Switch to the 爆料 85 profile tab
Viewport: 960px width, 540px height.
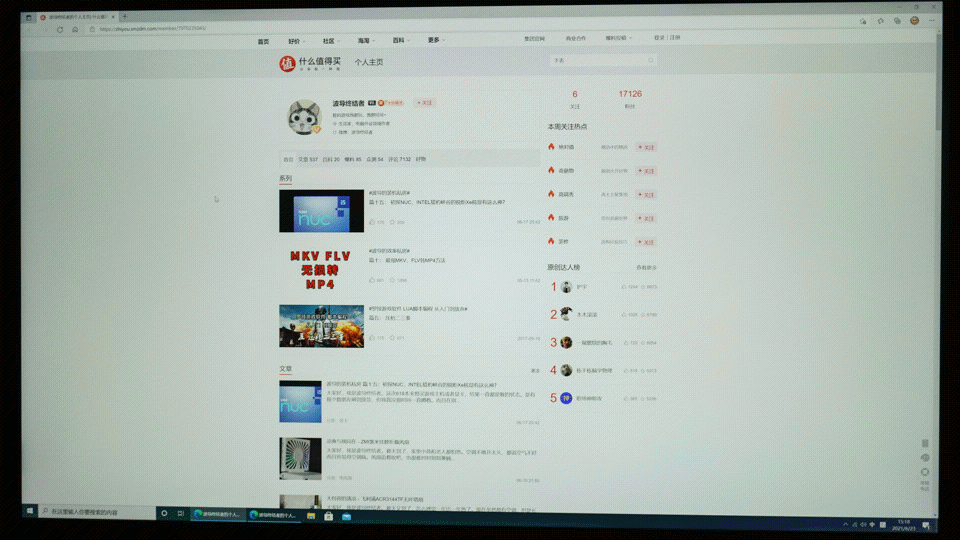[x=353, y=159]
